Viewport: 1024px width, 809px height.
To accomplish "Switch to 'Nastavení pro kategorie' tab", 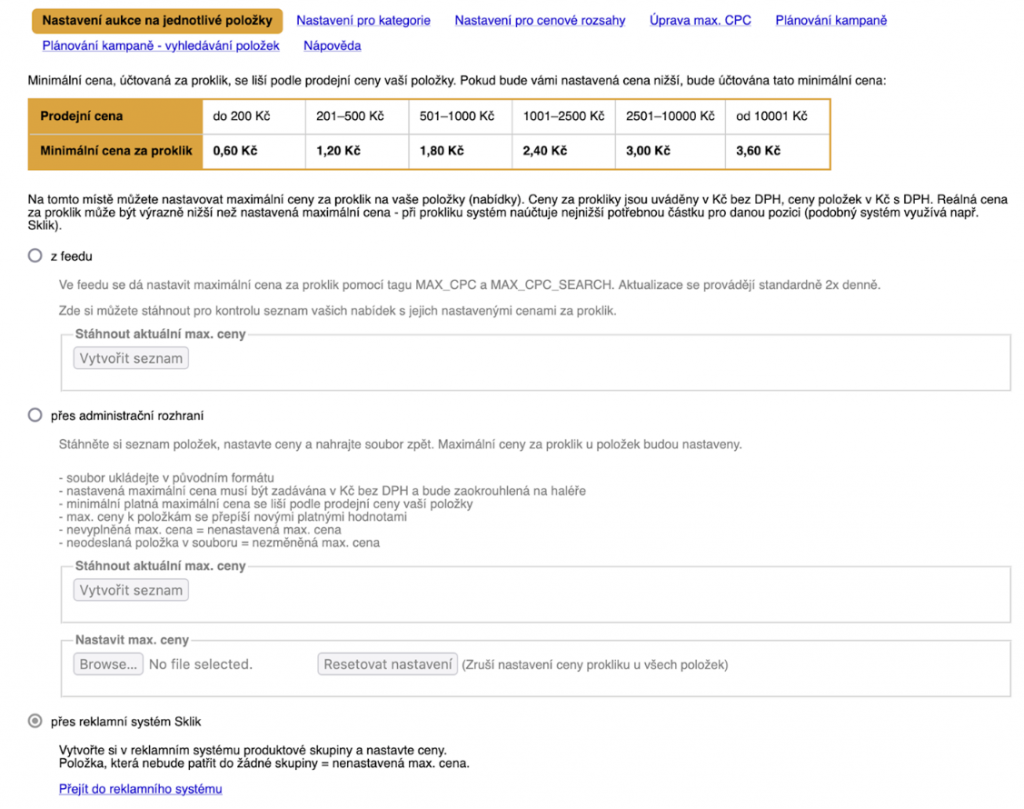I will click(363, 20).
